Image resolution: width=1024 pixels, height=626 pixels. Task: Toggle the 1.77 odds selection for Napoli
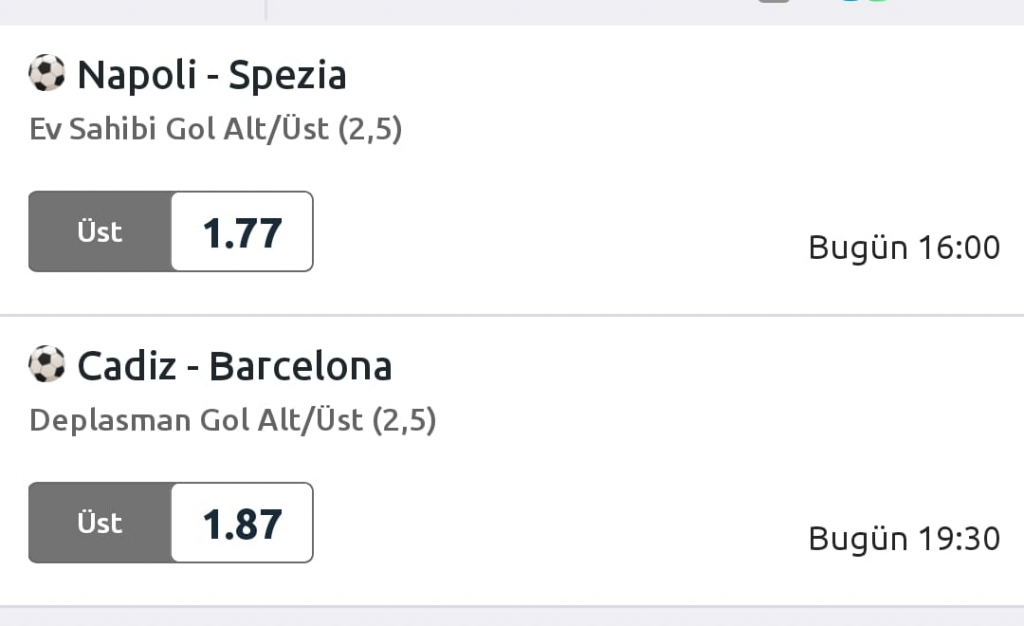pos(242,232)
